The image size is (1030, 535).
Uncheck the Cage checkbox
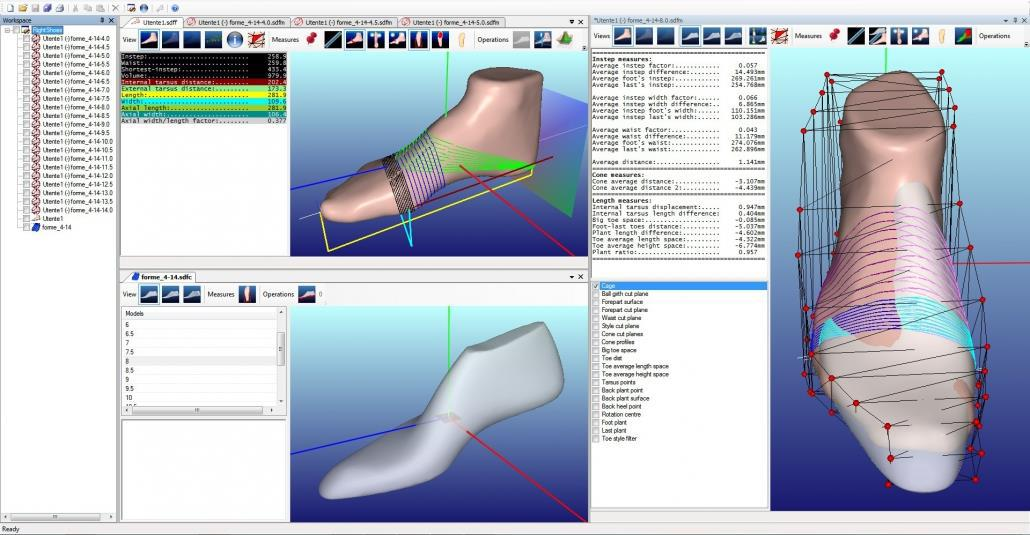596,286
